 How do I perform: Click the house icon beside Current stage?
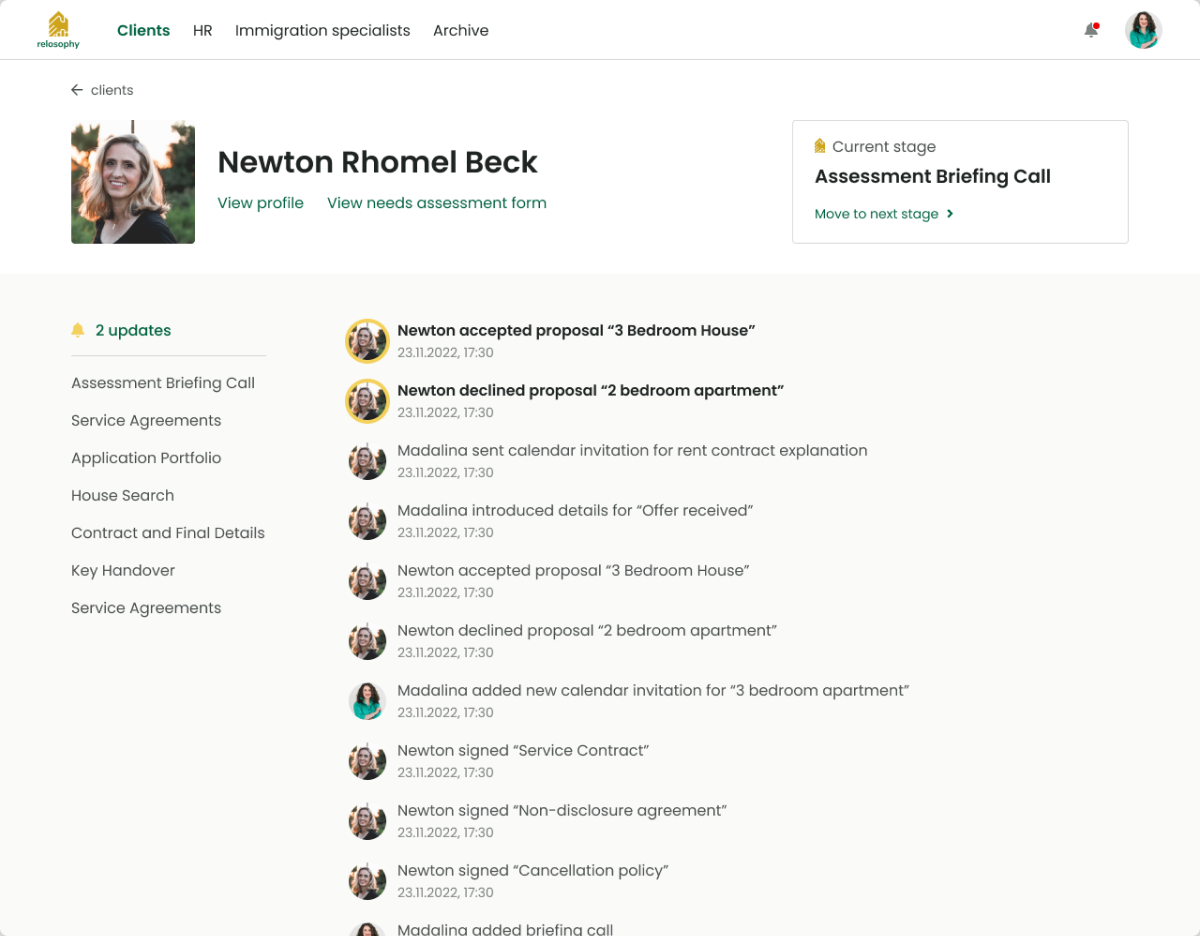pyautogui.click(x=820, y=146)
